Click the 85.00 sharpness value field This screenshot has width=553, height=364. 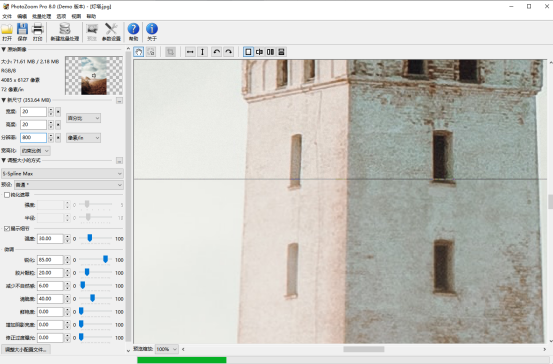(50, 260)
